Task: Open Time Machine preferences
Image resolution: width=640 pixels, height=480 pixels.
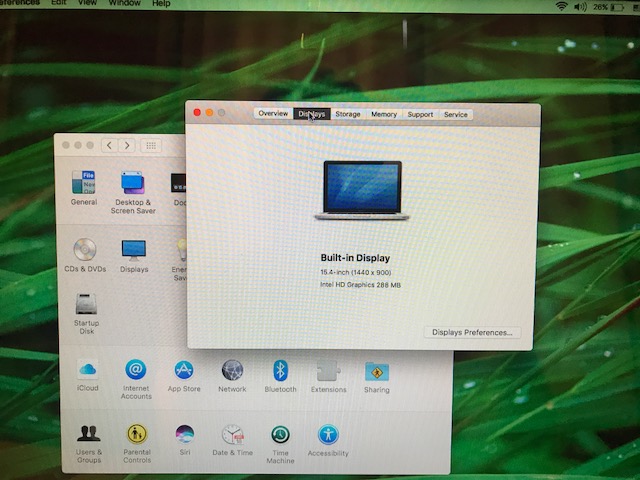Action: (x=281, y=436)
